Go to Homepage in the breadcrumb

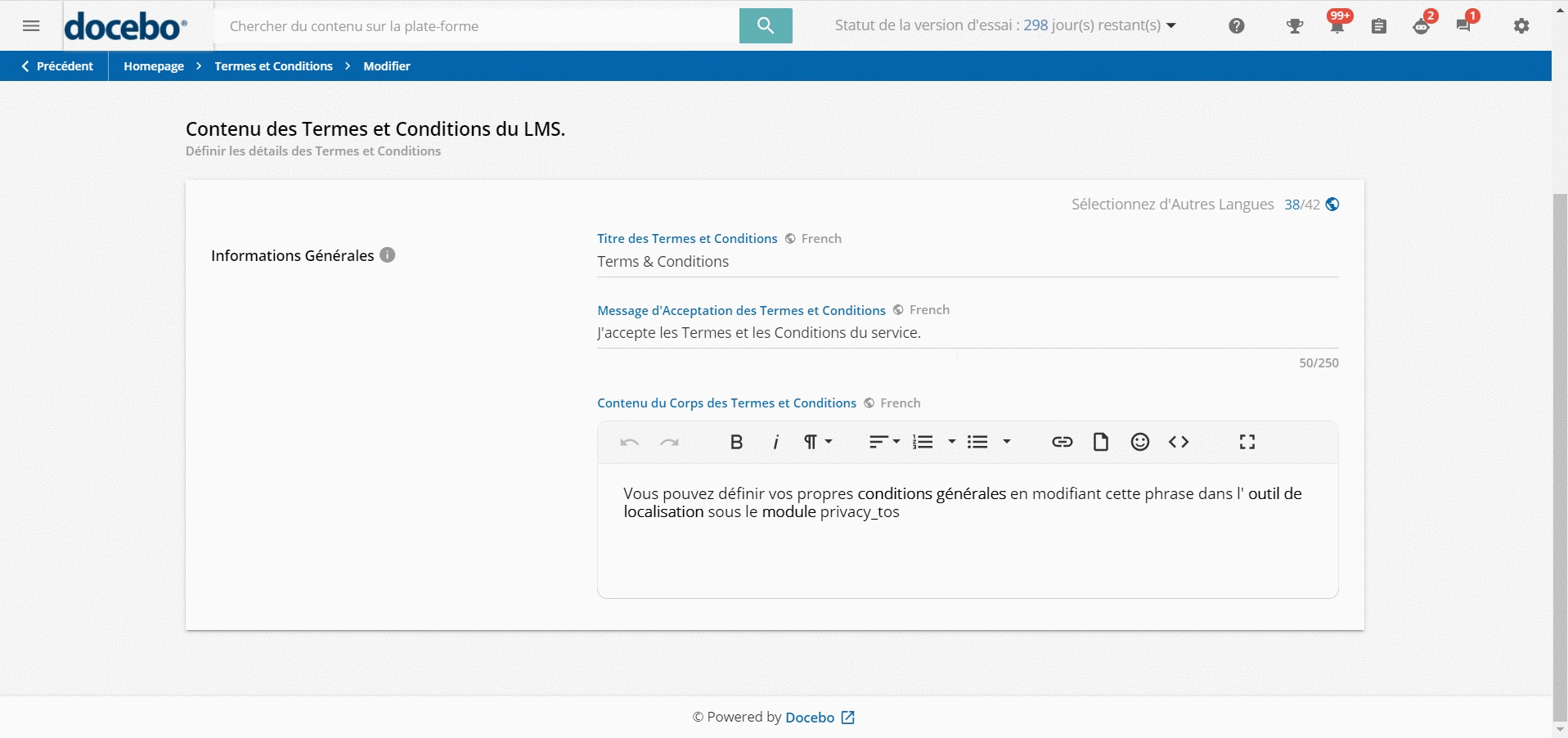(x=154, y=66)
